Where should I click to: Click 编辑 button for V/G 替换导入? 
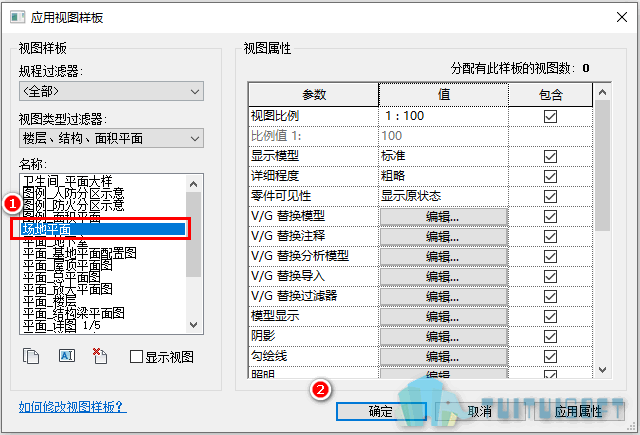pos(443,277)
